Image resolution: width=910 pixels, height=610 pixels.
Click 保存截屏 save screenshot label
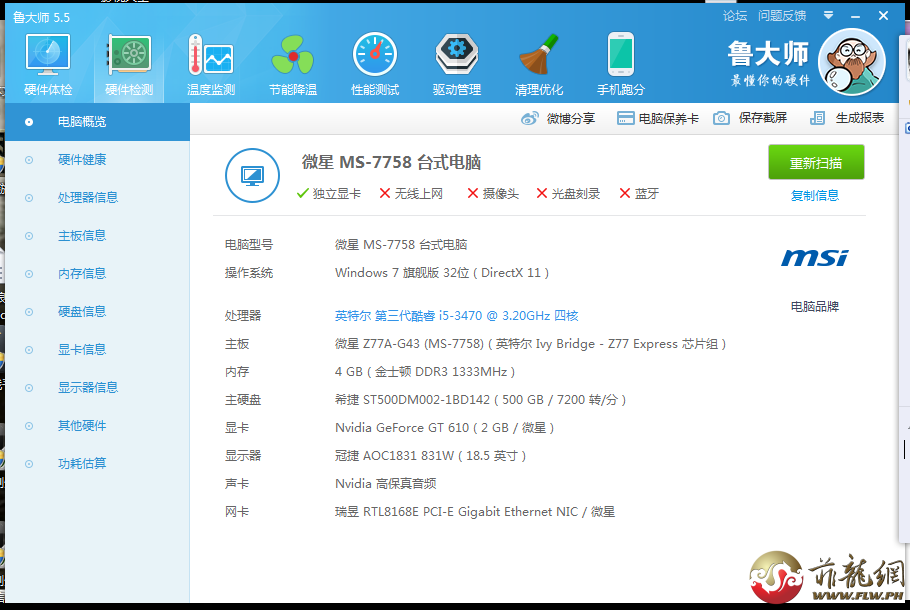click(x=763, y=118)
